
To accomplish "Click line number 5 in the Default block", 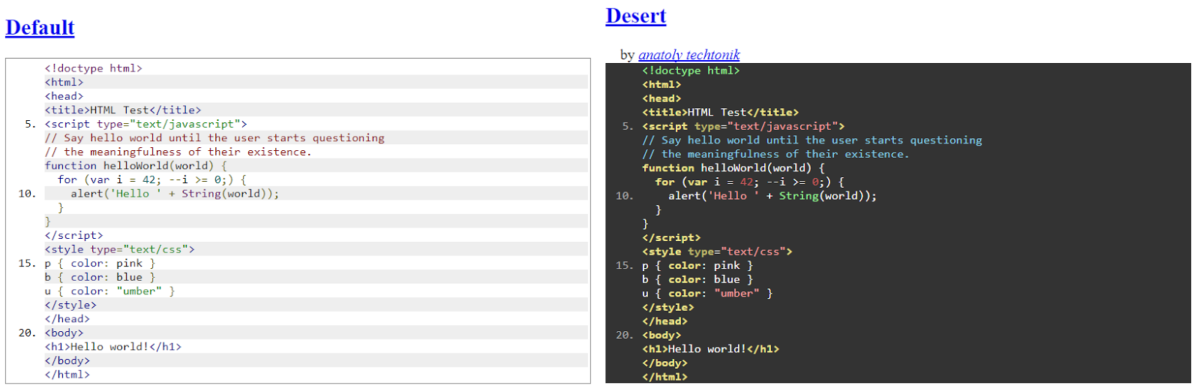I will pyautogui.click(x=30, y=124).
